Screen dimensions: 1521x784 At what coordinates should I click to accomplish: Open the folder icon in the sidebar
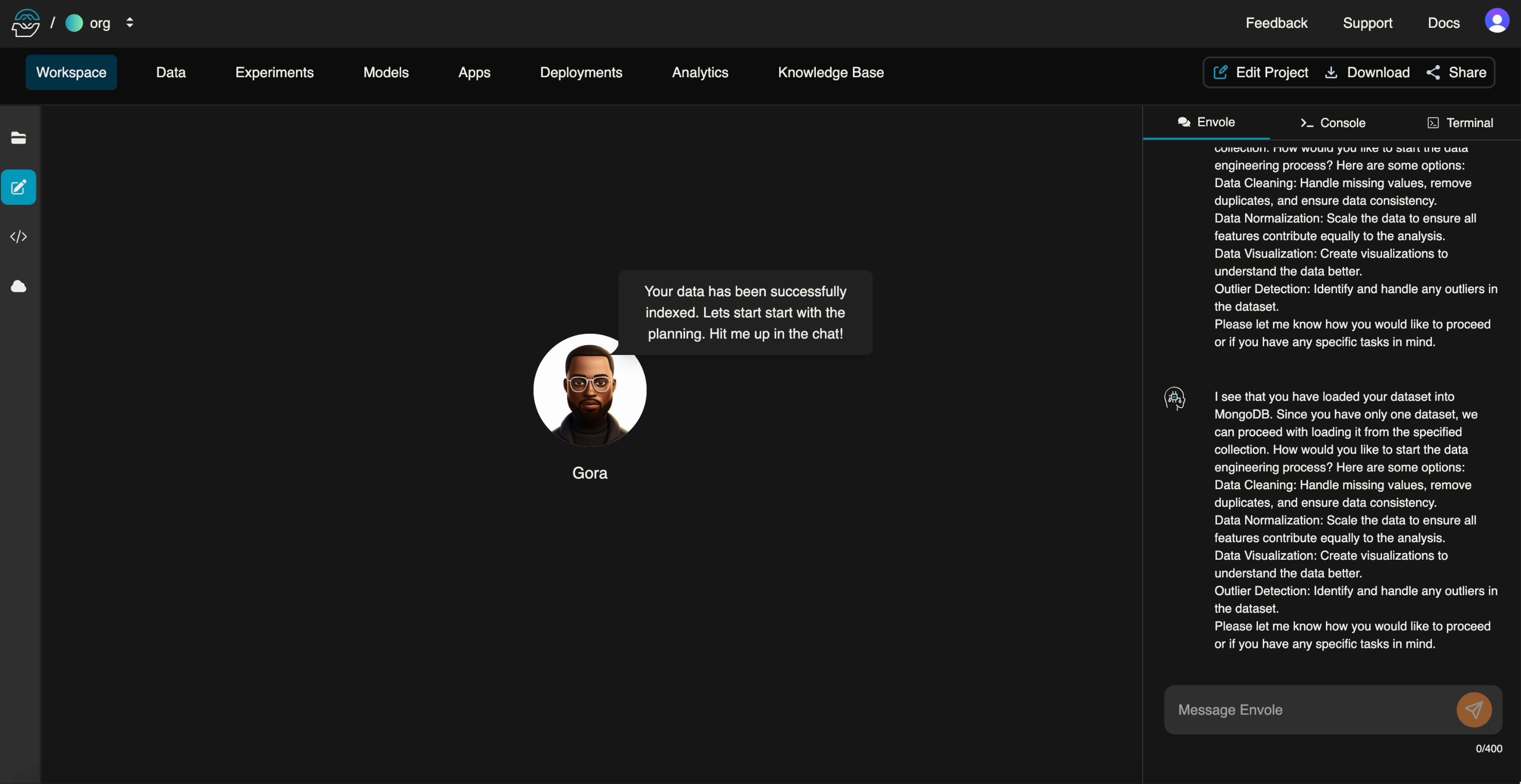point(19,138)
